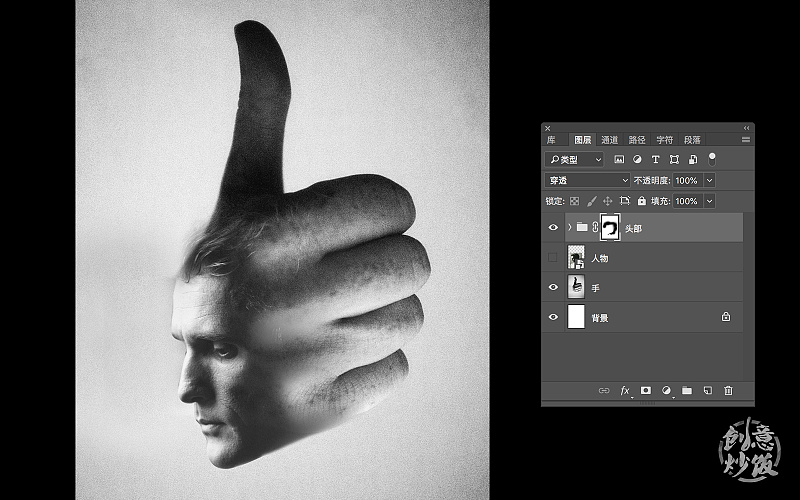Viewport: 800px width, 500px height.
Task: Switch to the 通道 tab
Action: [x=610, y=140]
